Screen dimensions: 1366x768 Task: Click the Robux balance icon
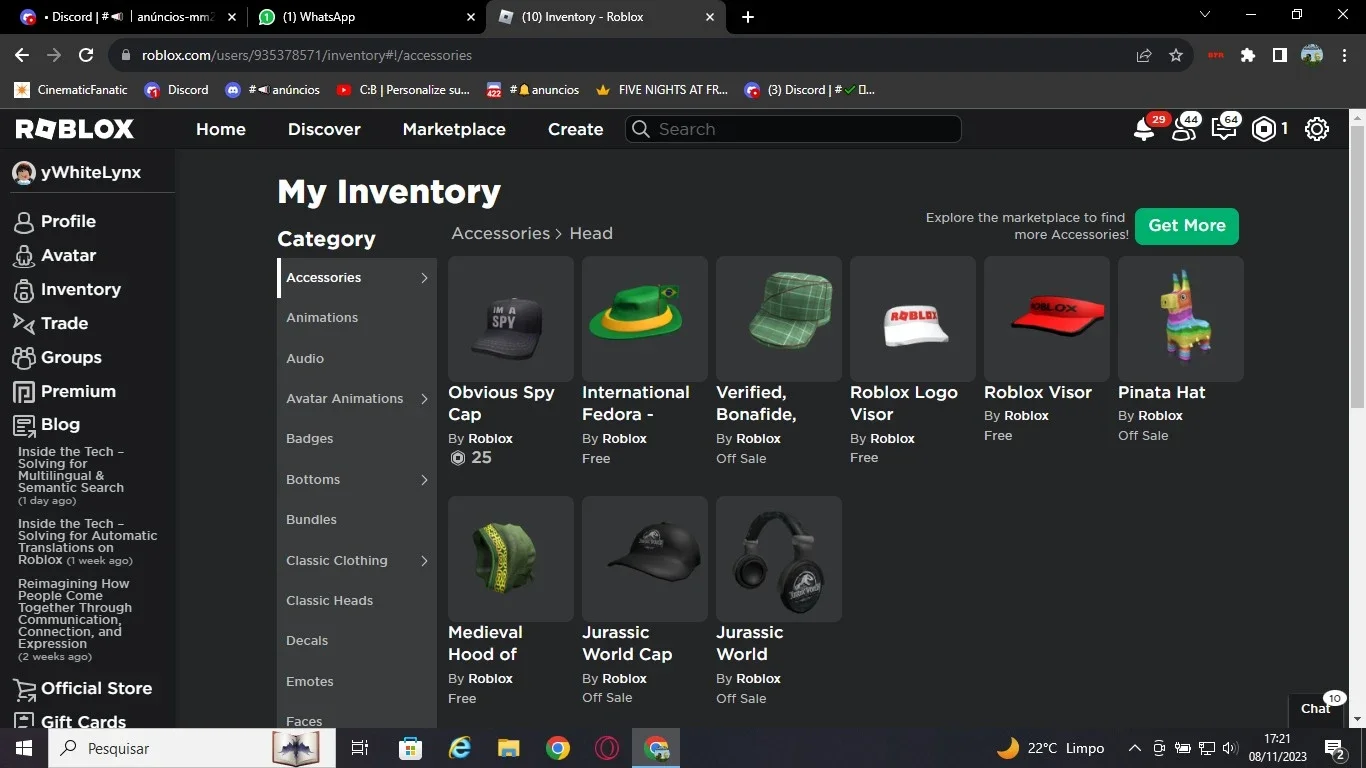pos(1264,129)
